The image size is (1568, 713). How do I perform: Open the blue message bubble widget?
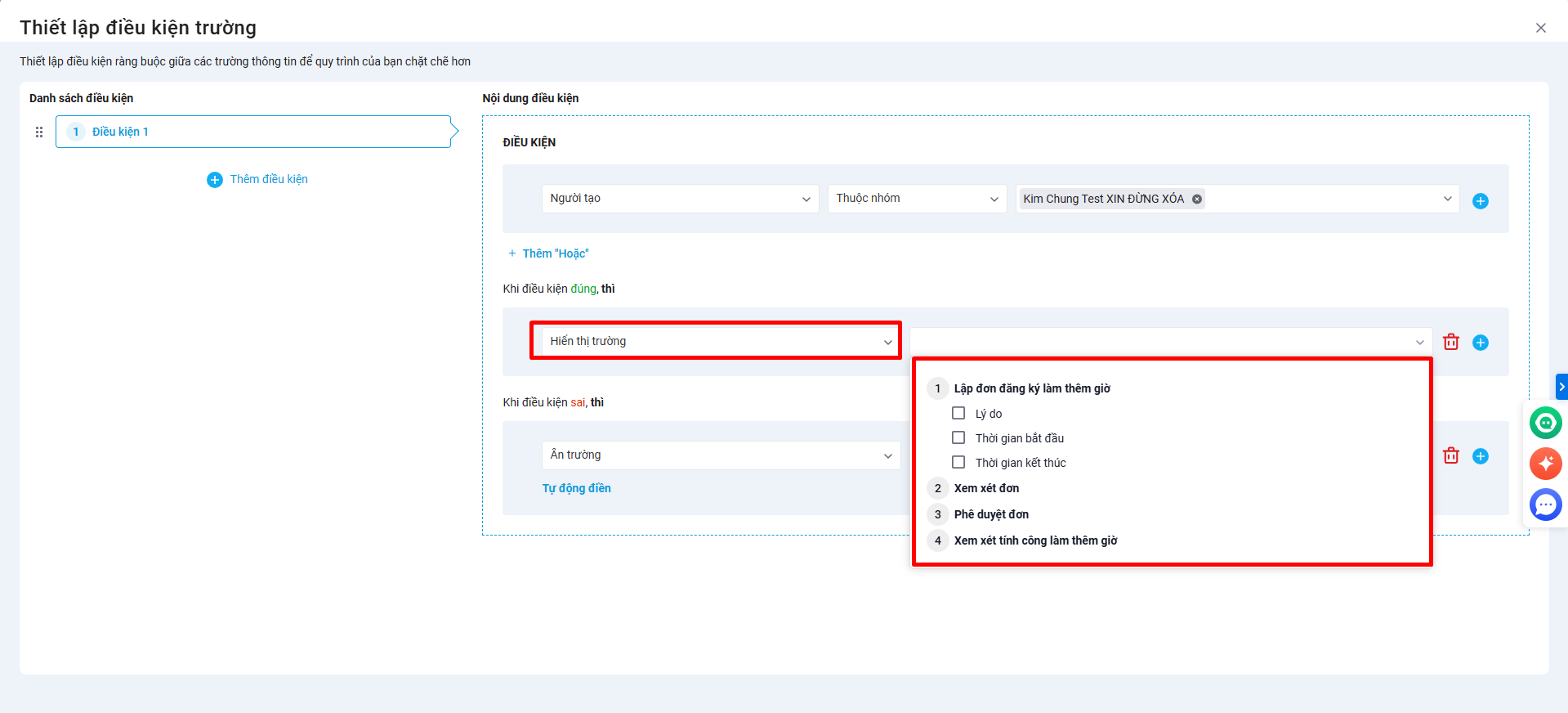point(1545,504)
